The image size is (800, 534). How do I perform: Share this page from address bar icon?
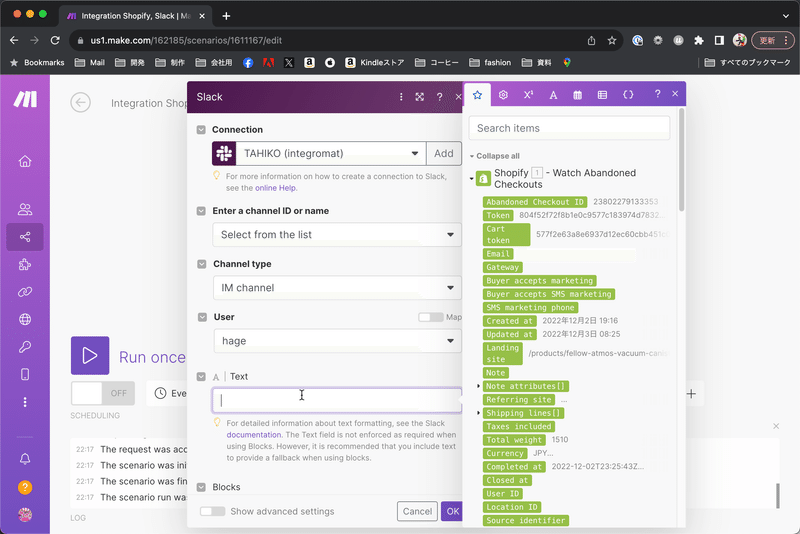click(591, 40)
